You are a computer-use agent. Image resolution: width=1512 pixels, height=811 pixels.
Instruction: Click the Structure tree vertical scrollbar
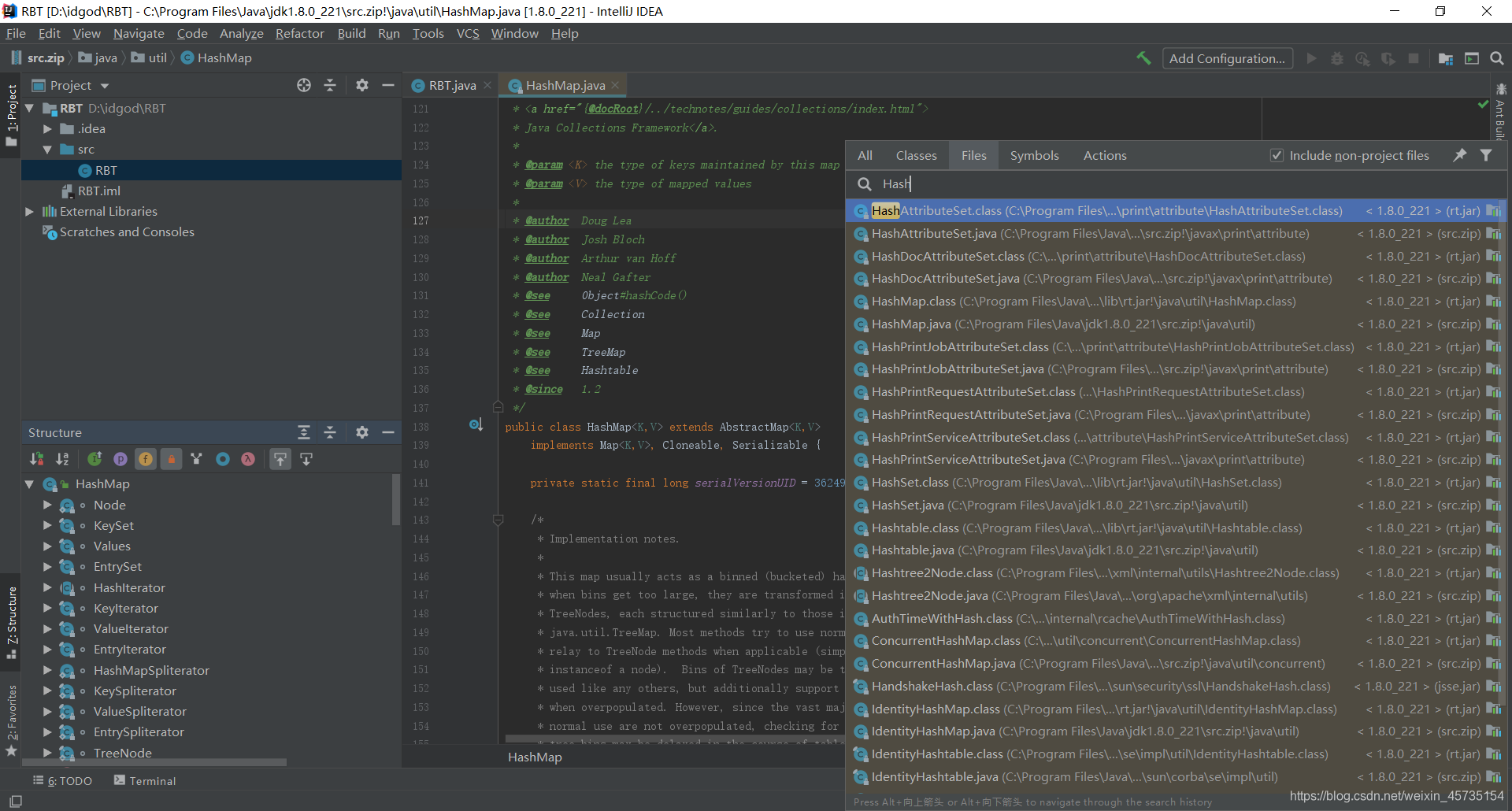point(396,499)
